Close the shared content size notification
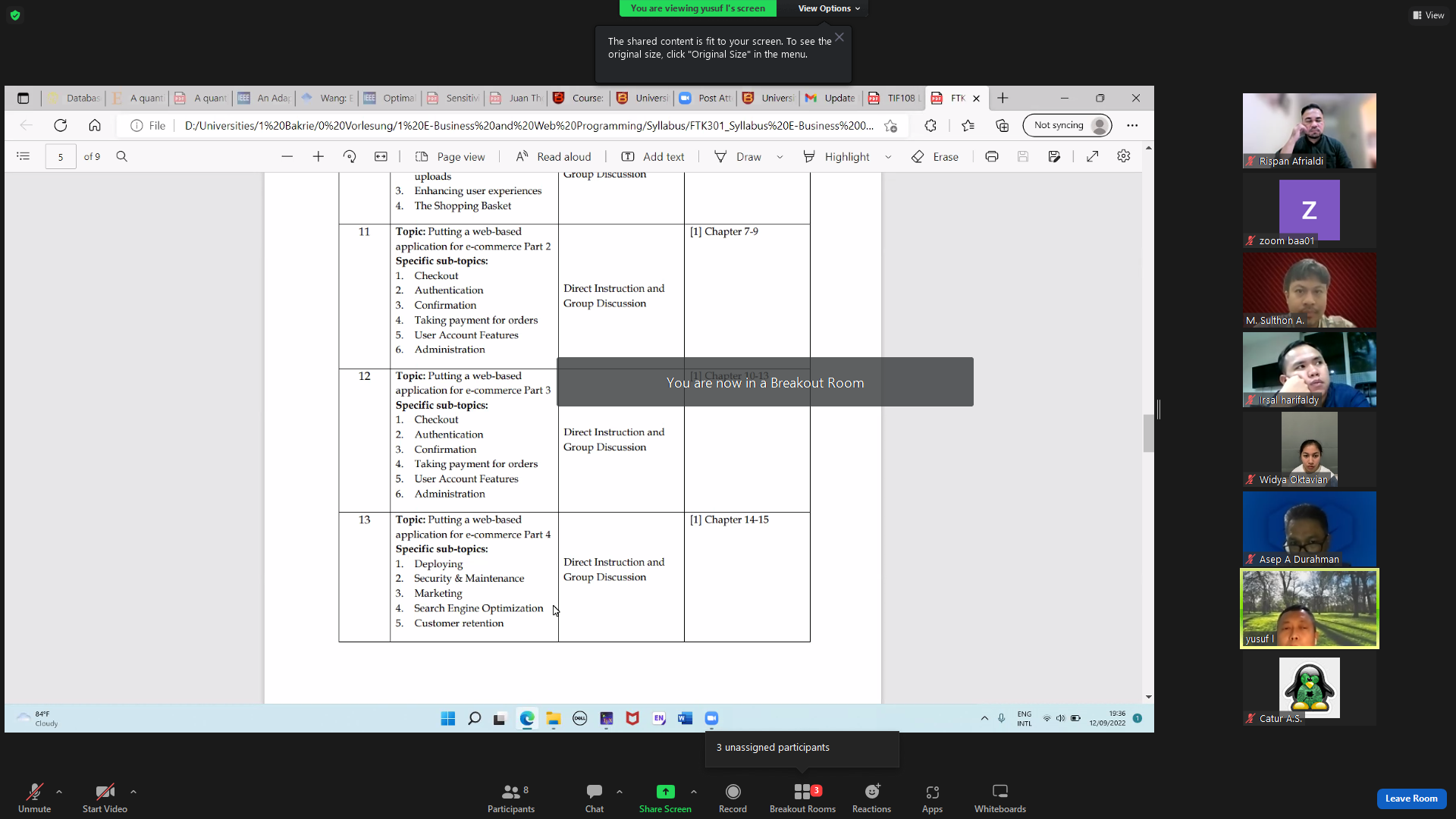This screenshot has width=1456, height=819. [839, 37]
